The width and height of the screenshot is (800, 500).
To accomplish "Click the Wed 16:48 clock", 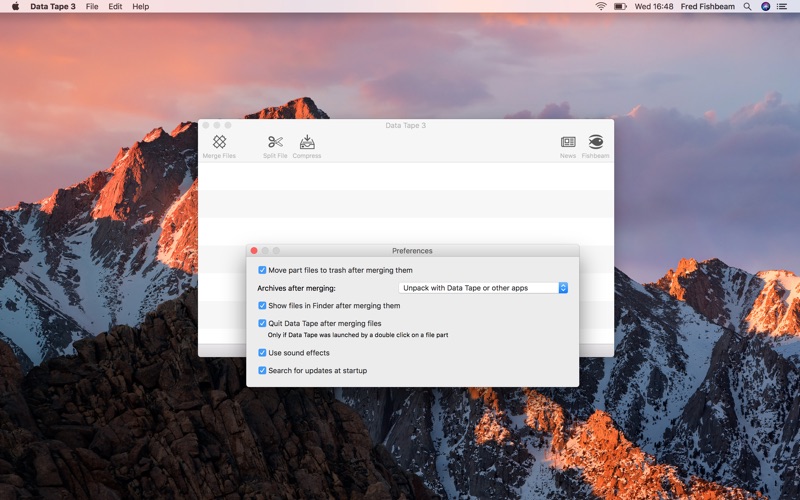I will point(654,7).
